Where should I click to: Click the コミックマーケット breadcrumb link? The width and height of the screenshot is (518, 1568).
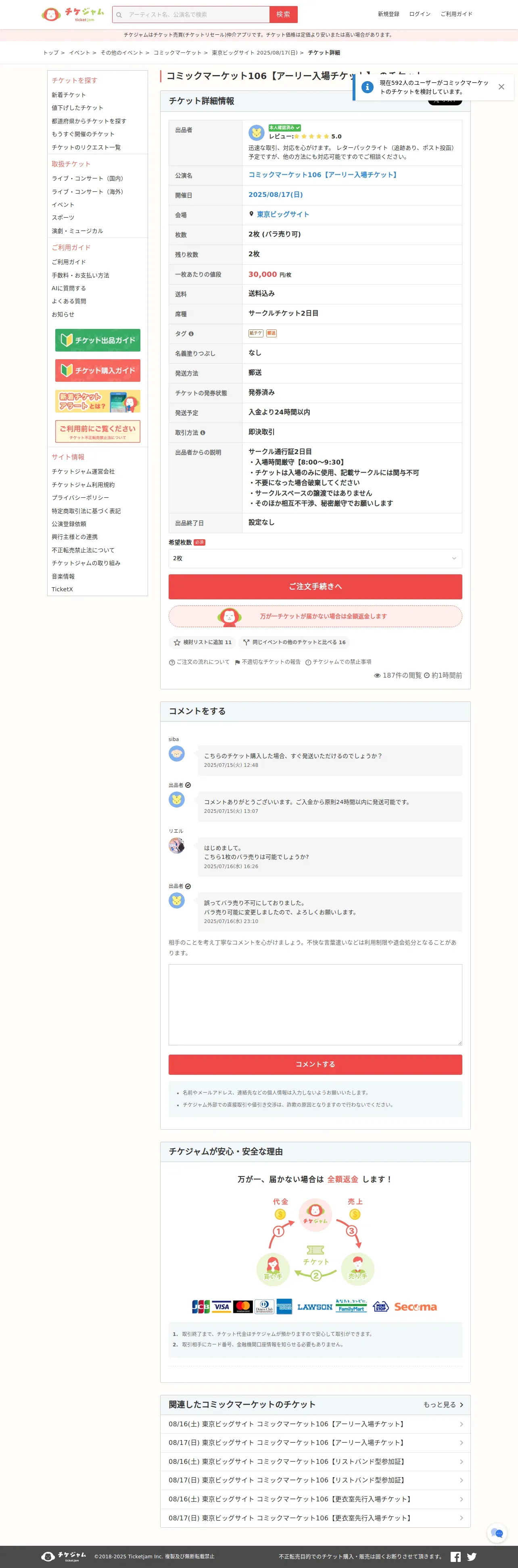(x=177, y=53)
